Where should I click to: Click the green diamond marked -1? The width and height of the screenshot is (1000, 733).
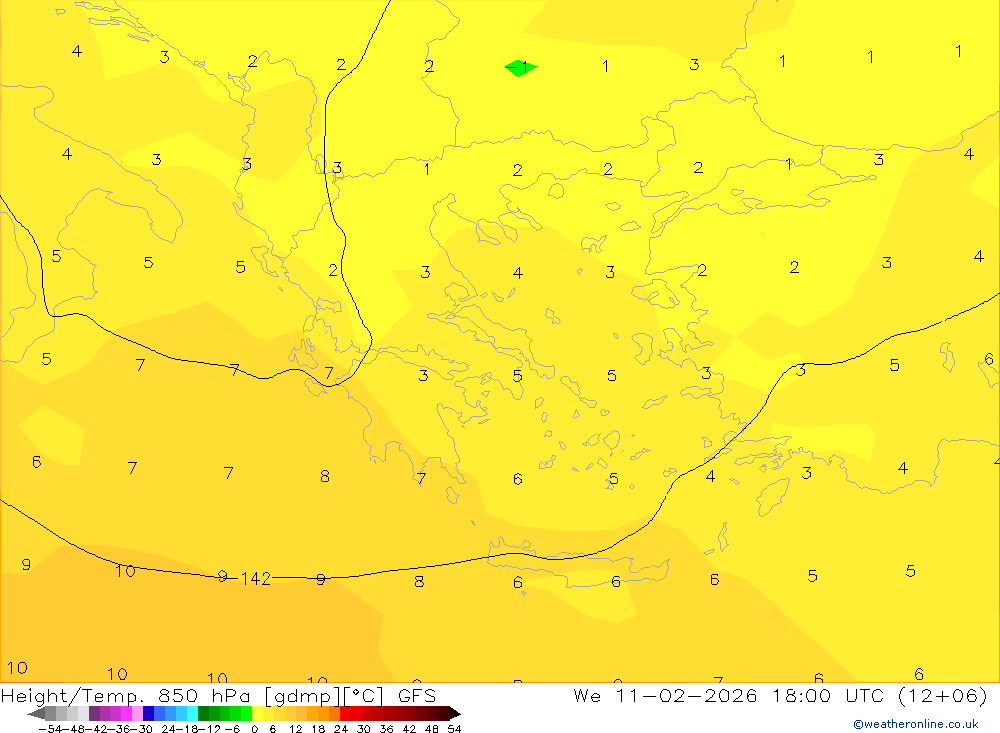520,67
